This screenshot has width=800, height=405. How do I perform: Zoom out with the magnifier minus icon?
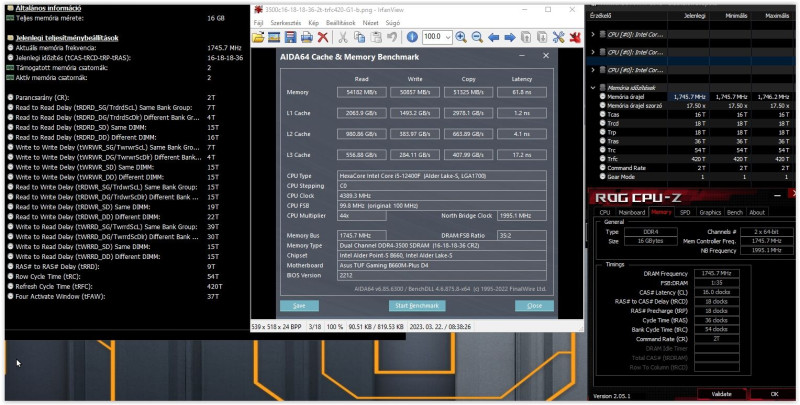click(x=478, y=37)
